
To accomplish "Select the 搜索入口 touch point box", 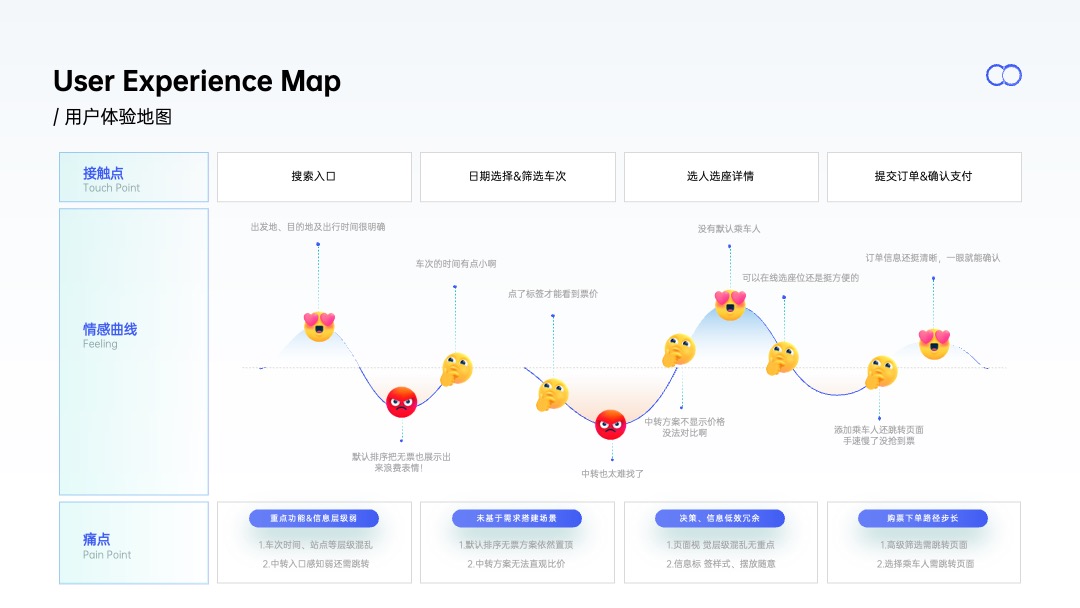I will [x=314, y=177].
